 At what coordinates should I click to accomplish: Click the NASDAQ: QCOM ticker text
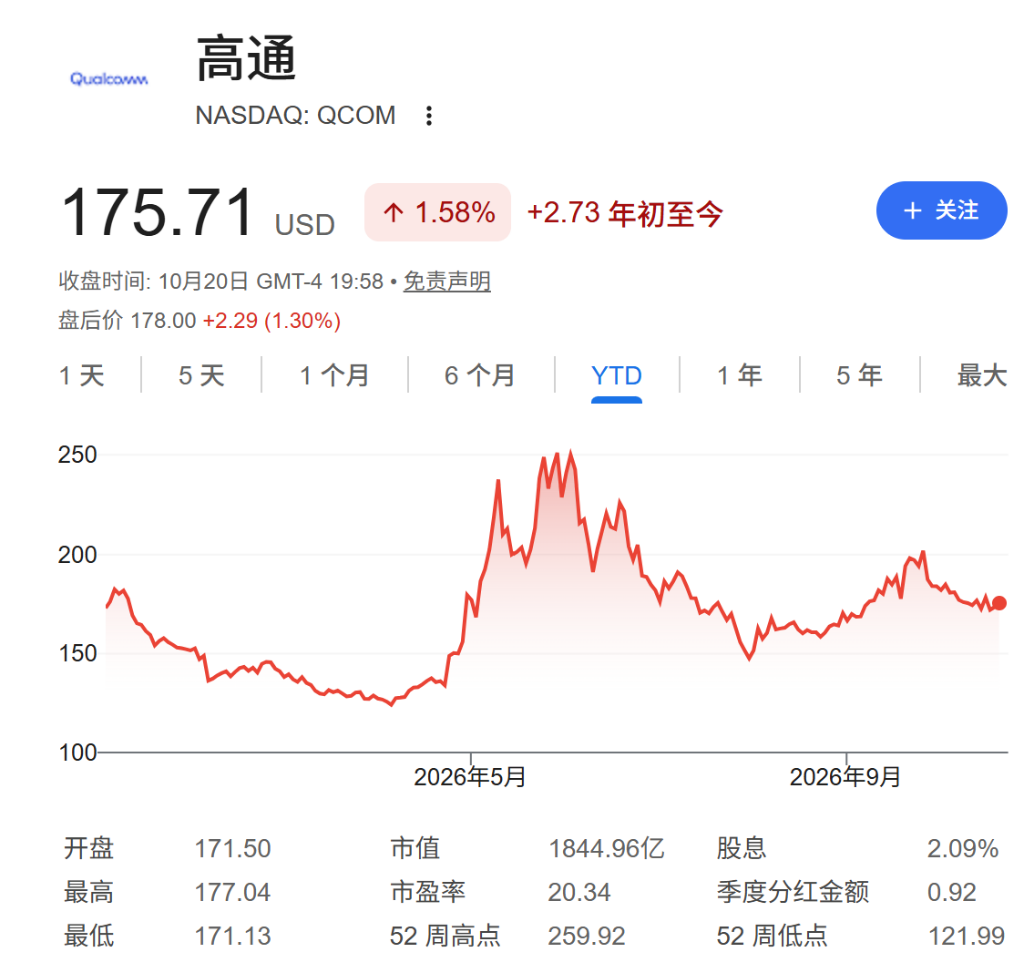[x=296, y=116]
